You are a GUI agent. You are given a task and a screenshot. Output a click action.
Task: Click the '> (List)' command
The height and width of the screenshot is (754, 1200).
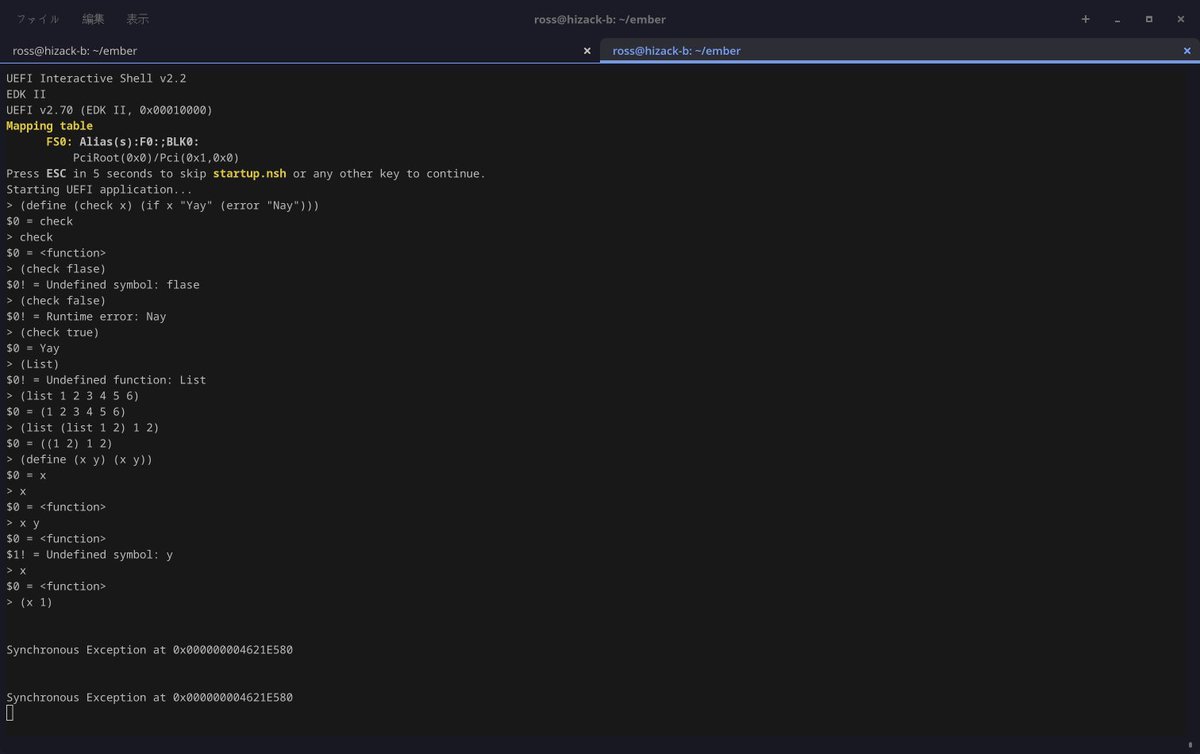coord(33,364)
